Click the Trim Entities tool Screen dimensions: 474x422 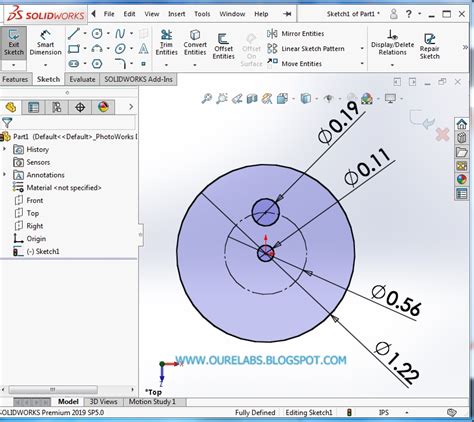click(166, 43)
